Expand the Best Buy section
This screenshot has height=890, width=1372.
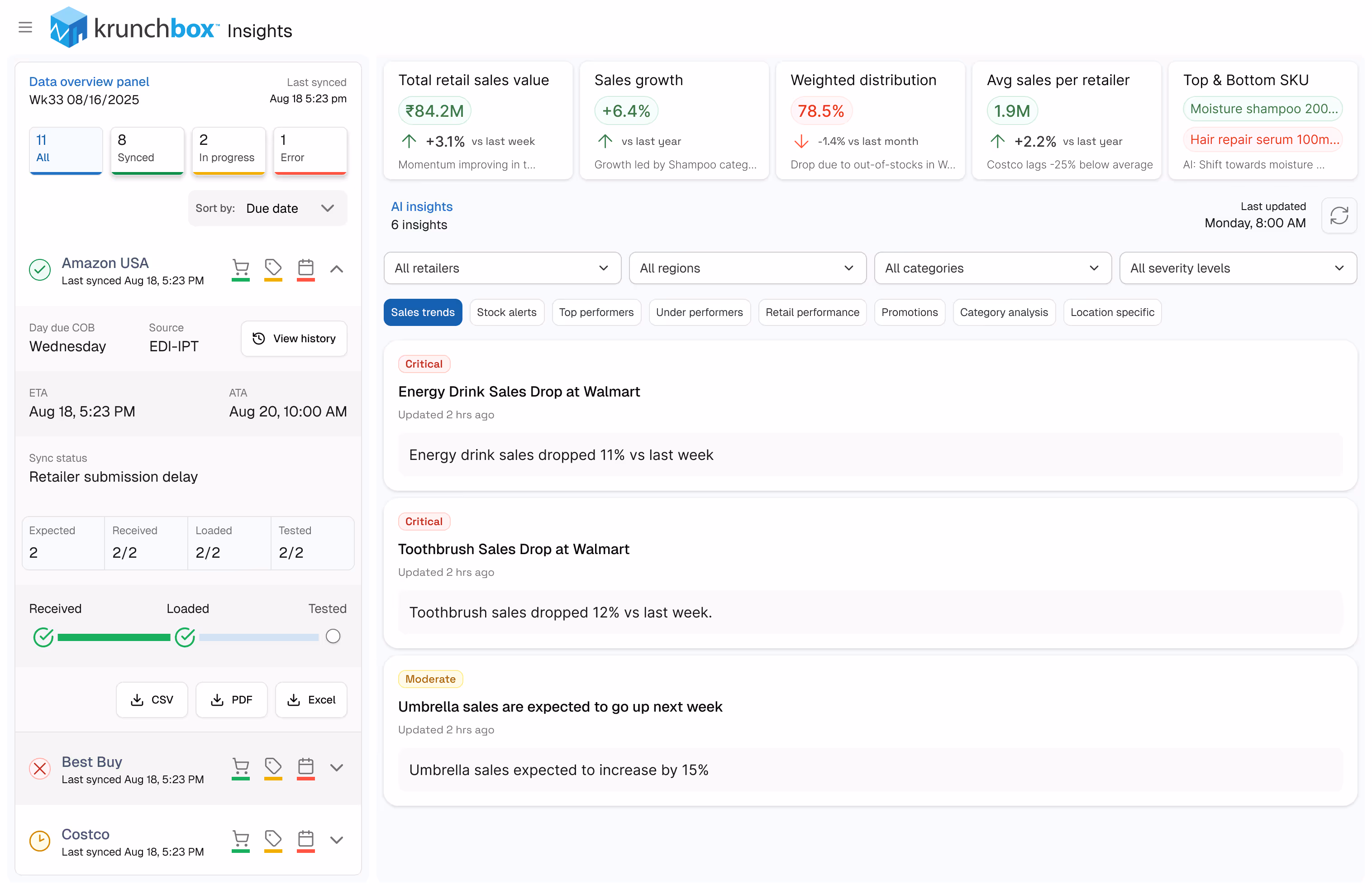(x=337, y=768)
